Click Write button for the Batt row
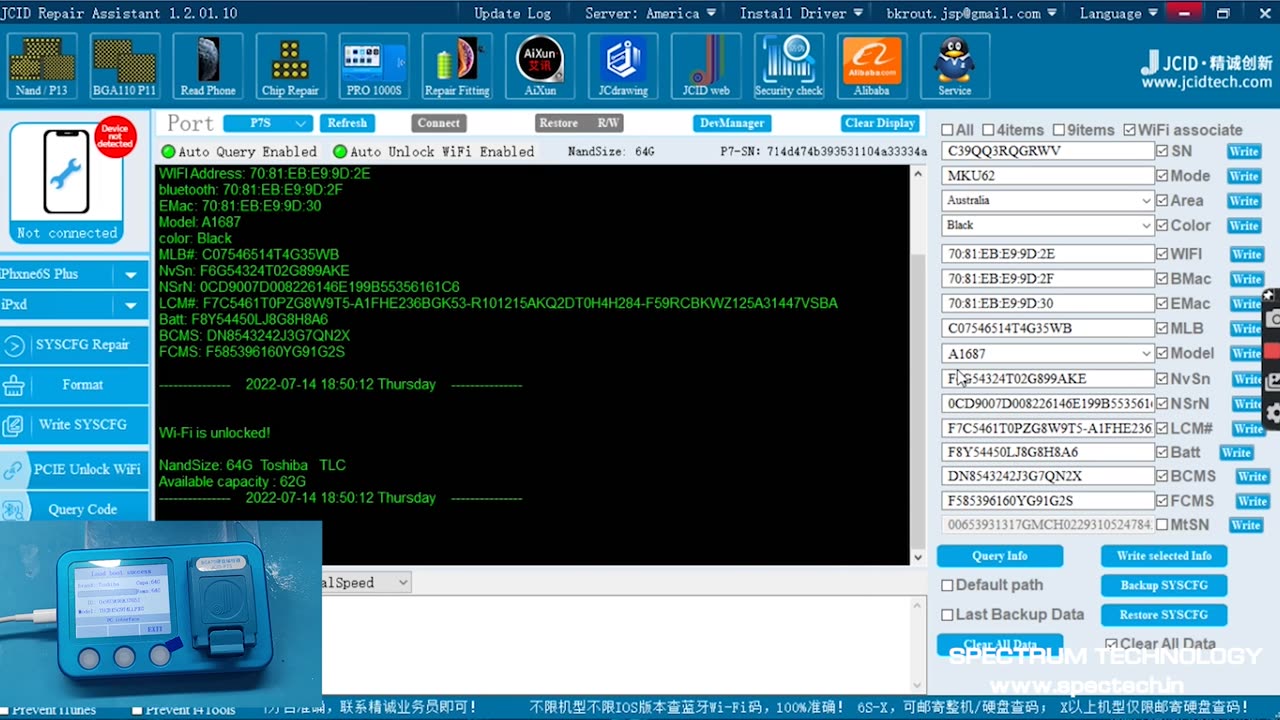Viewport: 1280px width, 720px height. click(x=1236, y=452)
